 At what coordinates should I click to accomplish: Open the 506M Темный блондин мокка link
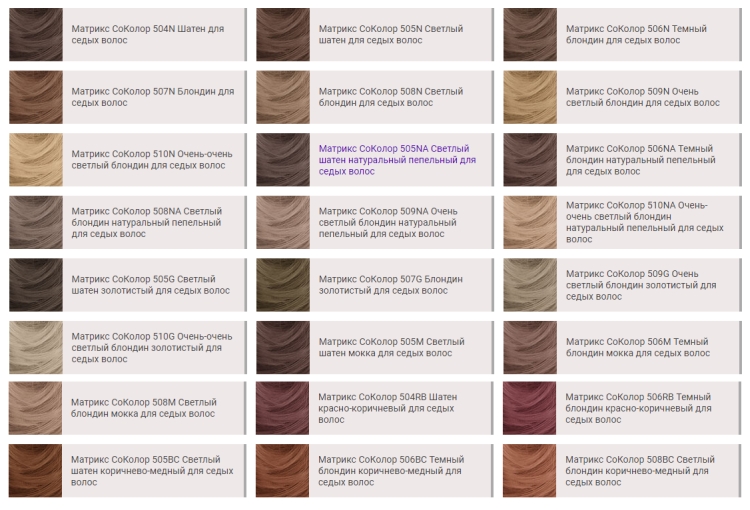[x=638, y=348]
